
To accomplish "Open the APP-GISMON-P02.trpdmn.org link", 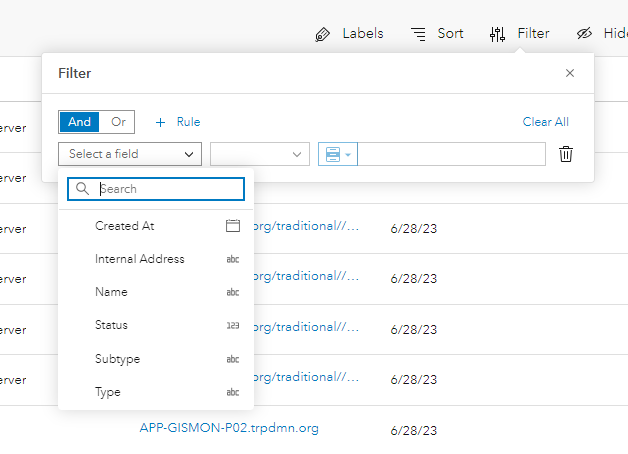I will [x=229, y=428].
